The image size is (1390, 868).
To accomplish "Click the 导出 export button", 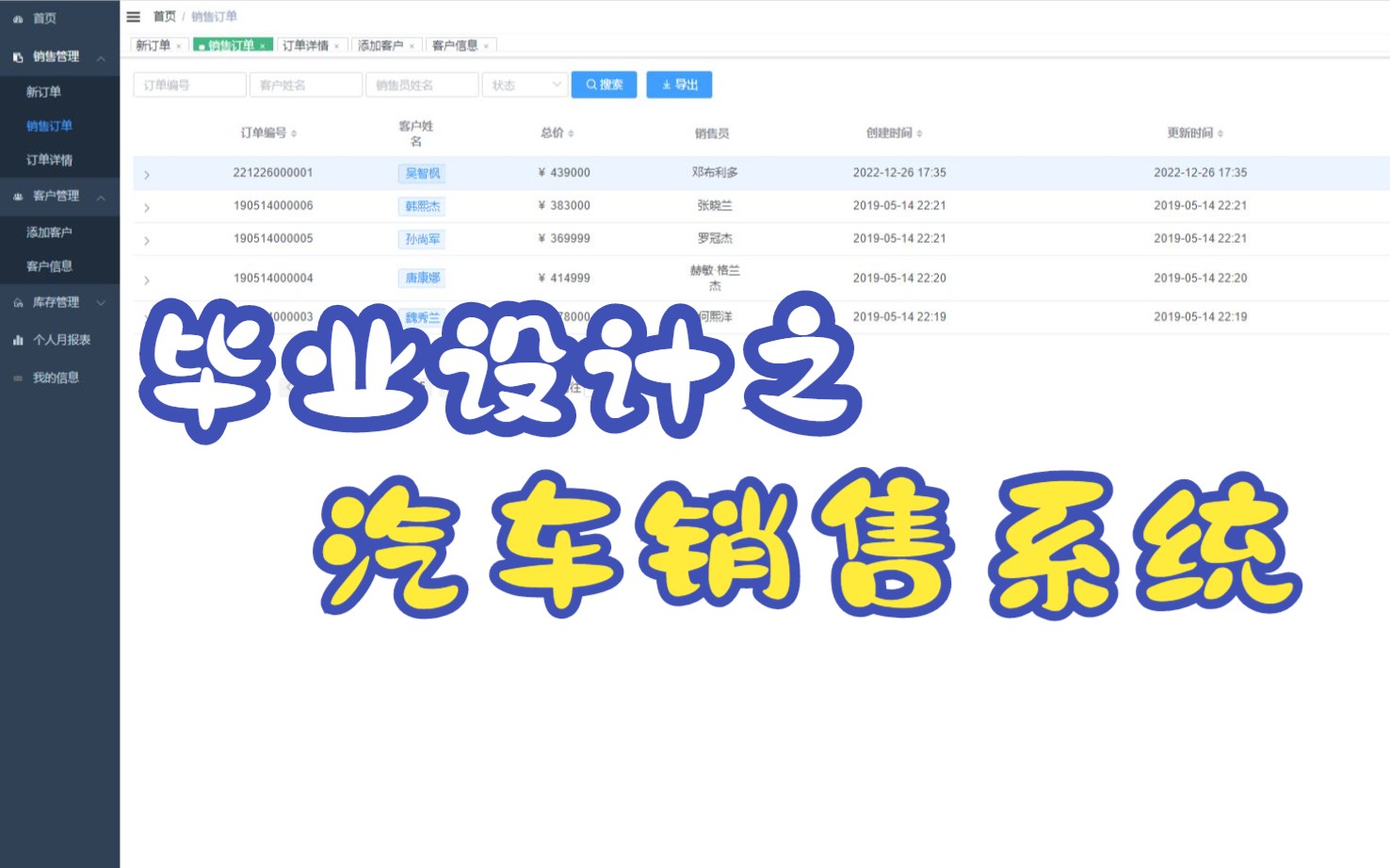I will (679, 85).
